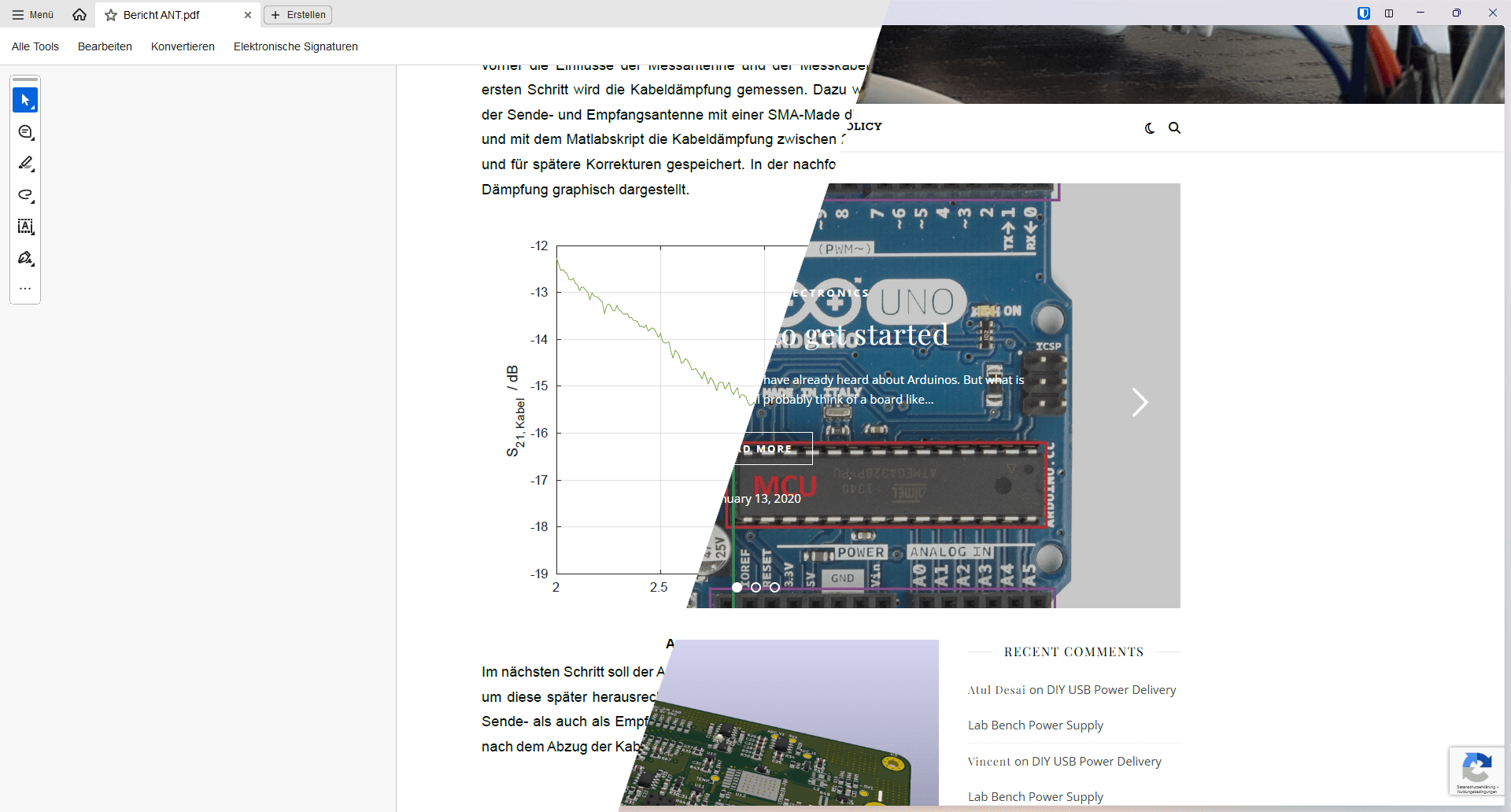The image size is (1511, 812).
Task: Click the Erstellen button
Action: 297,14
